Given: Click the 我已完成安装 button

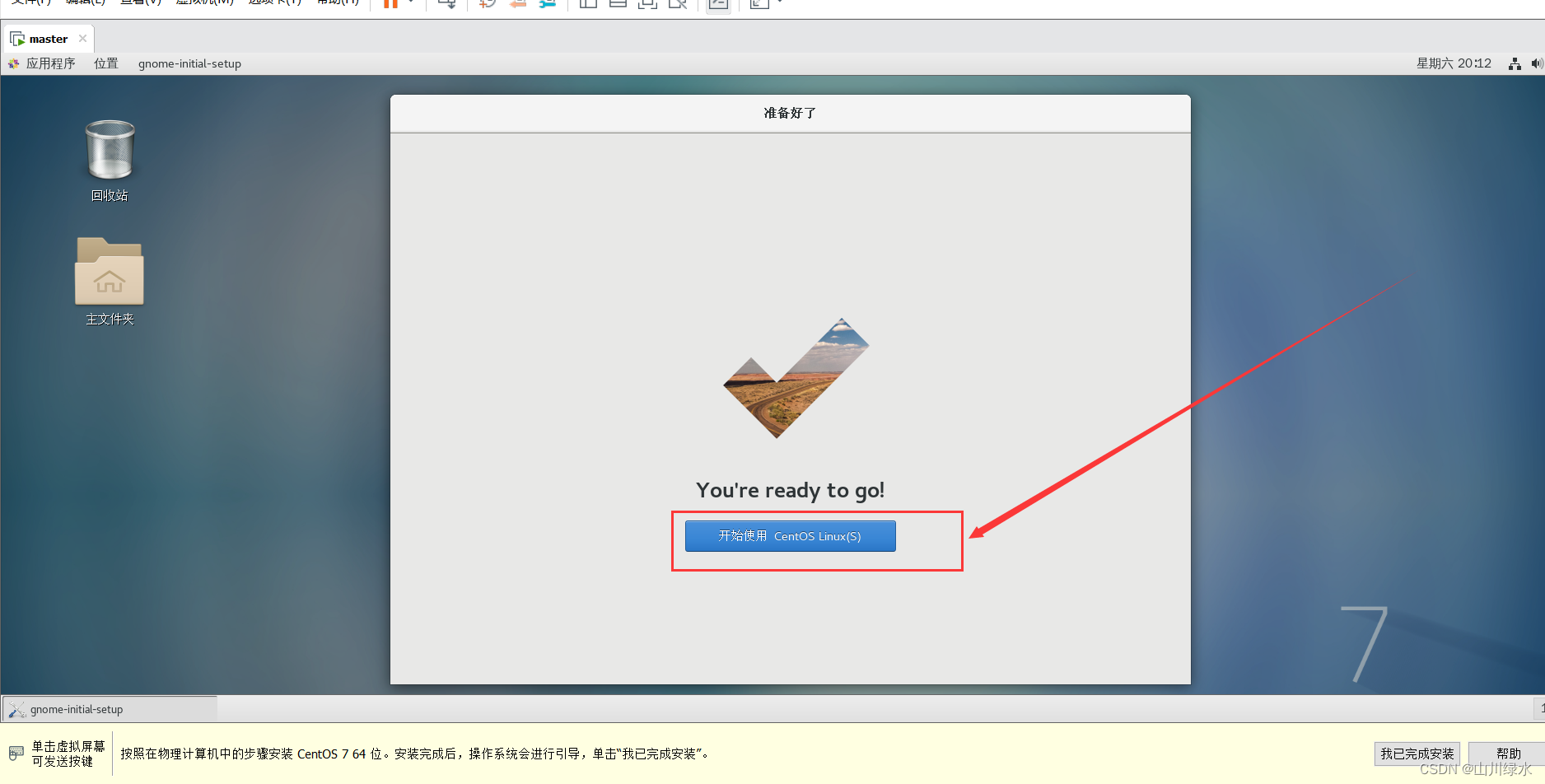Looking at the screenshot, I should 1417,754.
